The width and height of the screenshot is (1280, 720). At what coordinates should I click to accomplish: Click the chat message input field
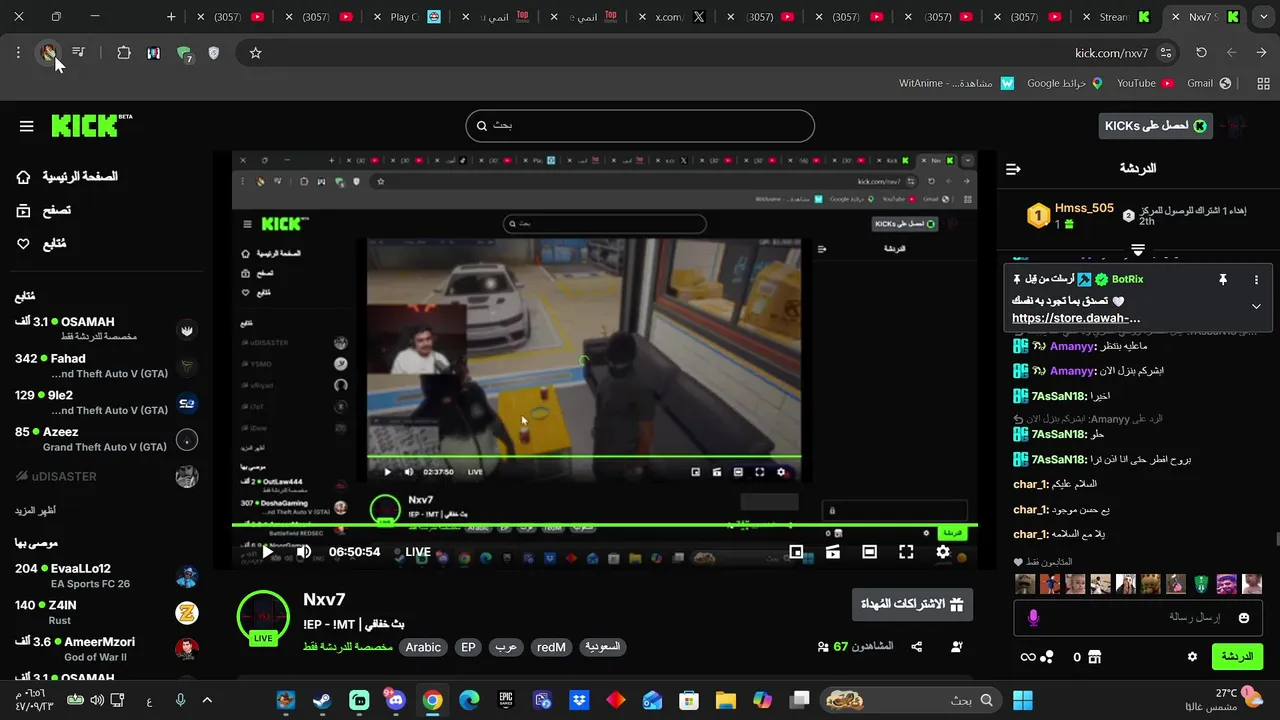point(1138,618)
